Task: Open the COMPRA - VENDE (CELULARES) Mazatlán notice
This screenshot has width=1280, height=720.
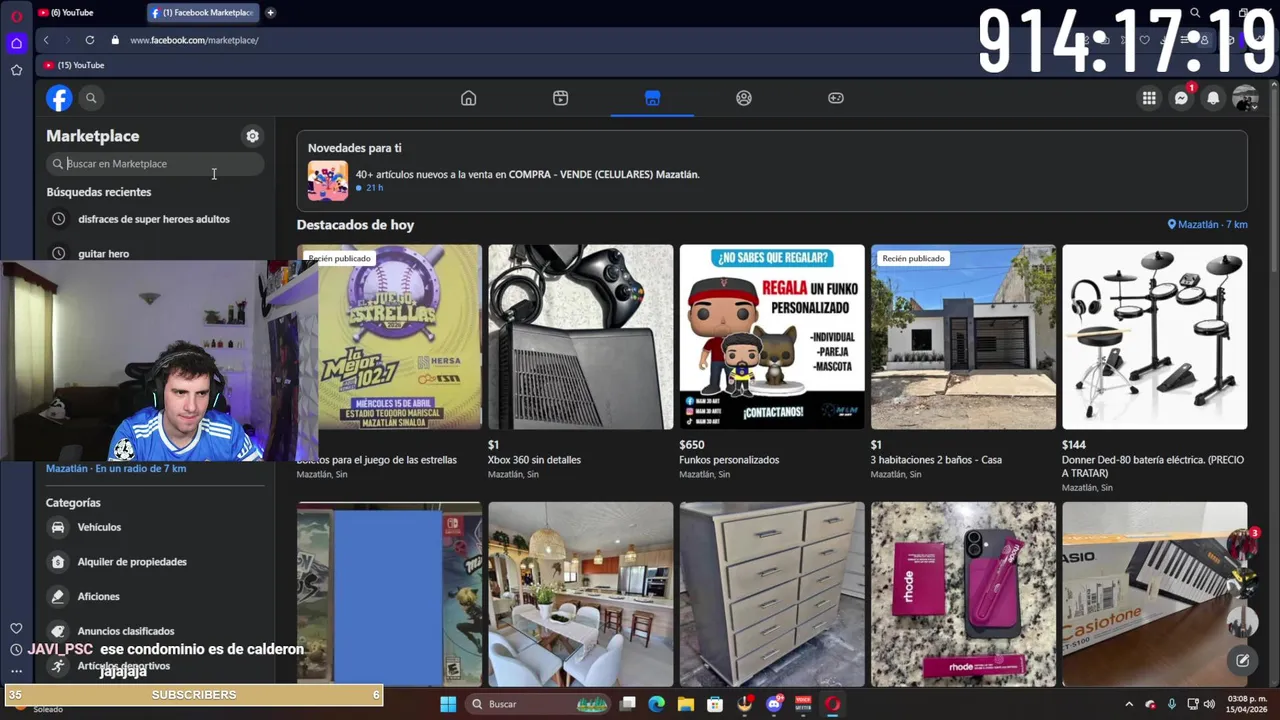Action: 527,174
